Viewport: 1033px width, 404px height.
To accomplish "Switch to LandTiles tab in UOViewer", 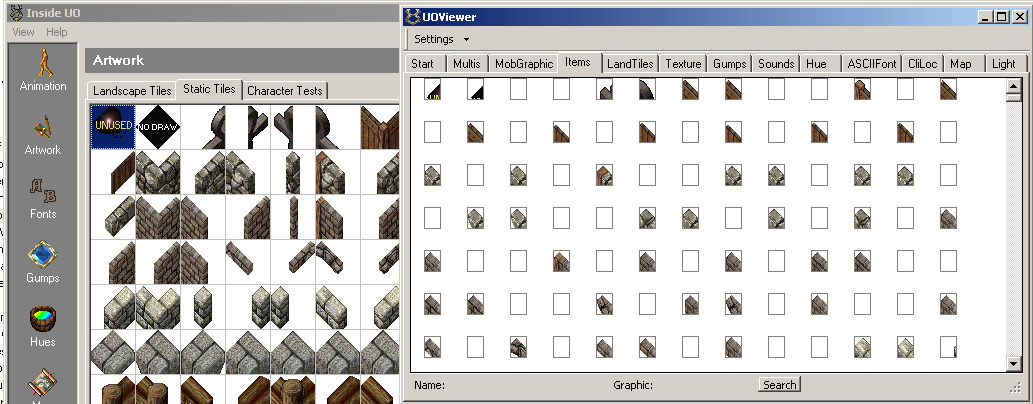I will pyautogui.click(x=630, y=63).
